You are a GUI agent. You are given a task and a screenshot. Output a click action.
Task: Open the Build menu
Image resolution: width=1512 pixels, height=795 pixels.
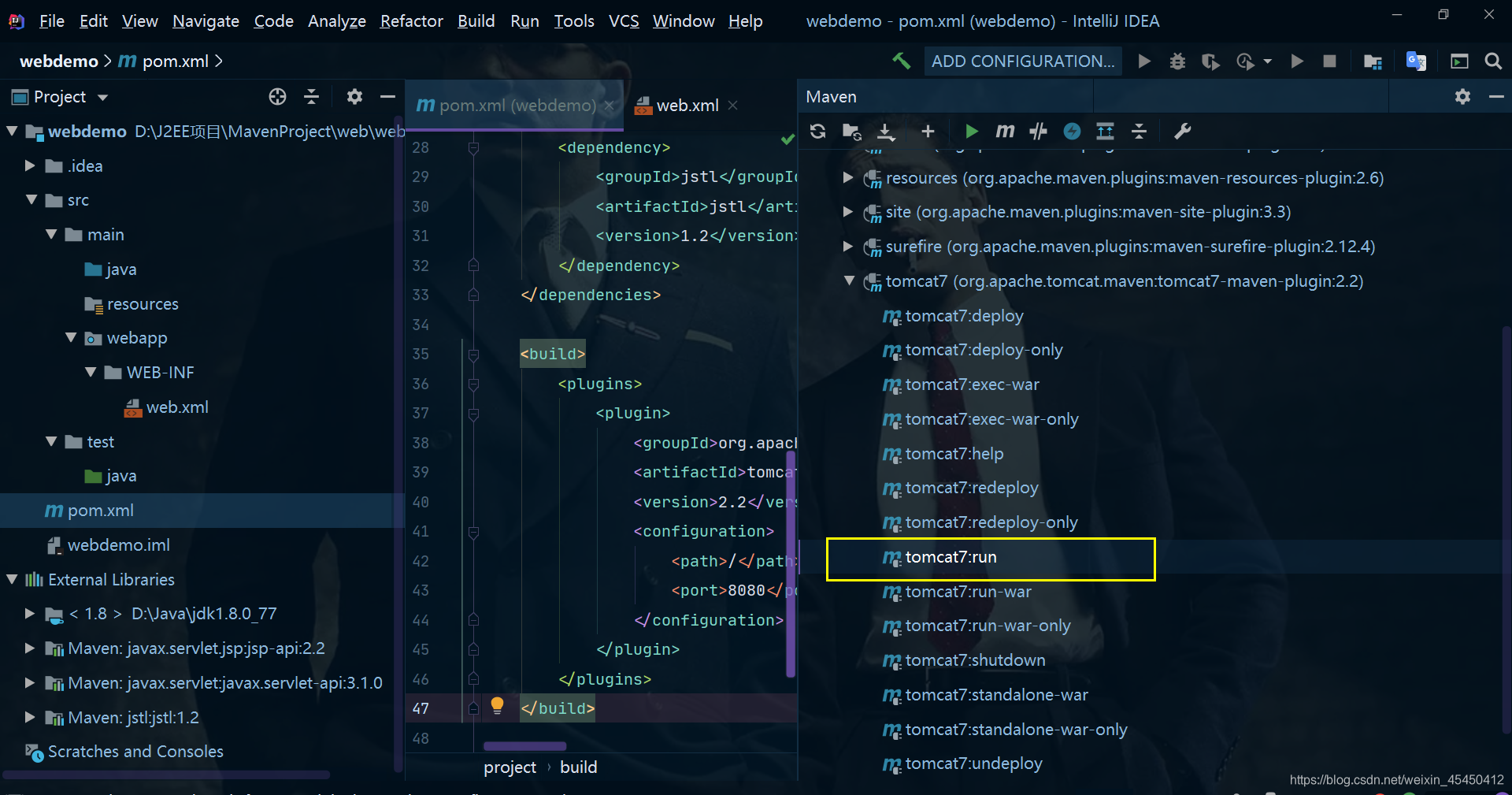pyautogui.click(x=476, y=20)
